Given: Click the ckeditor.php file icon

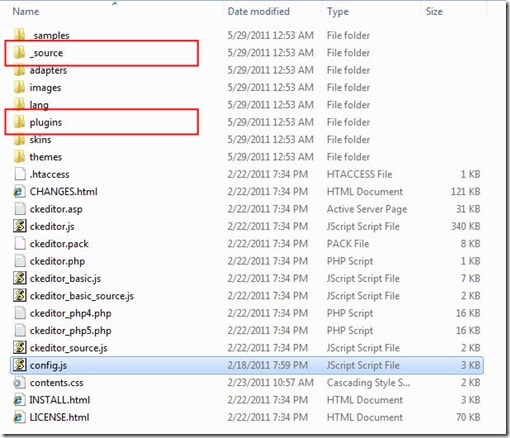Looking at the screenshot, I should point(20,261).
